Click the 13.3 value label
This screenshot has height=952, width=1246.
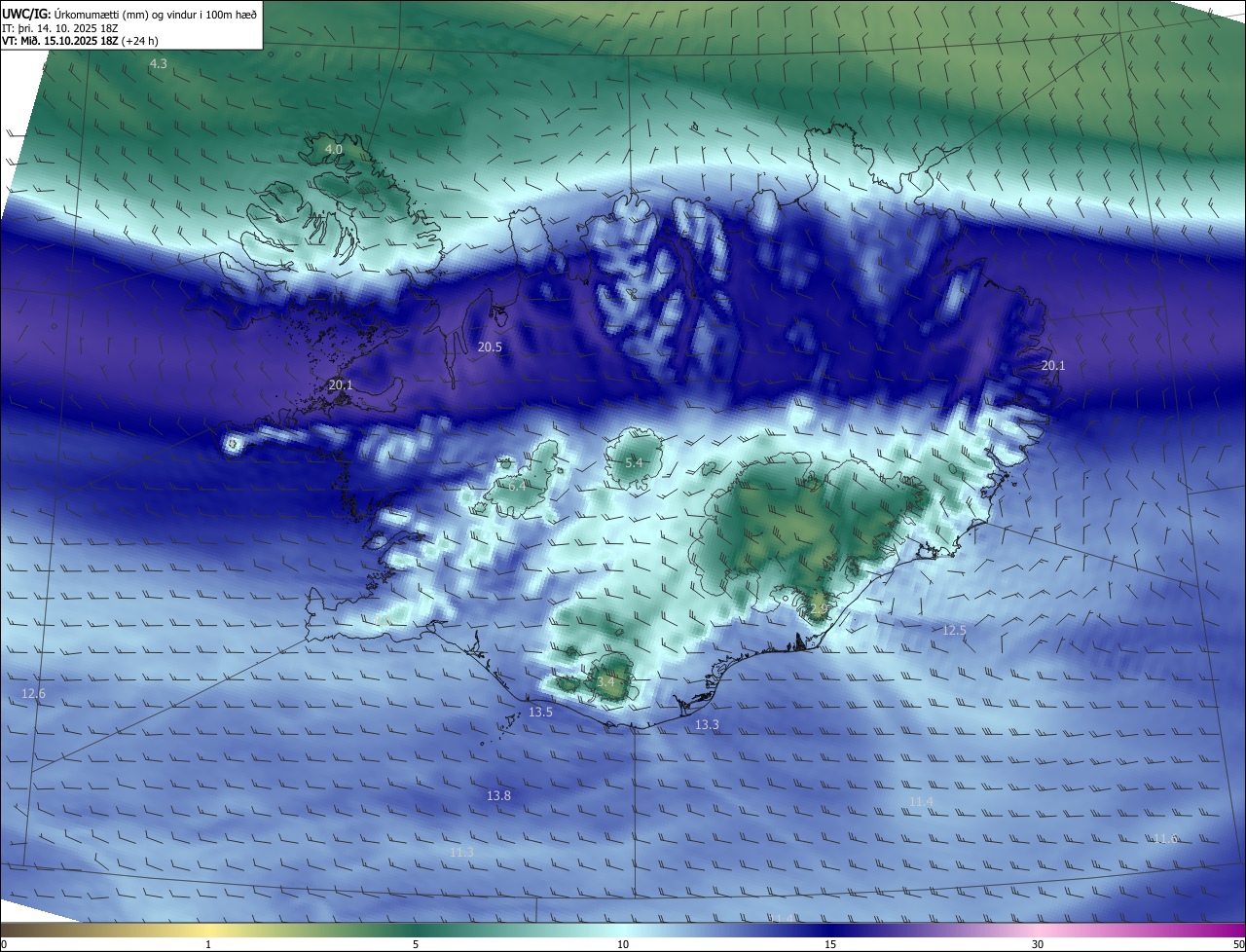pos(707,724)
